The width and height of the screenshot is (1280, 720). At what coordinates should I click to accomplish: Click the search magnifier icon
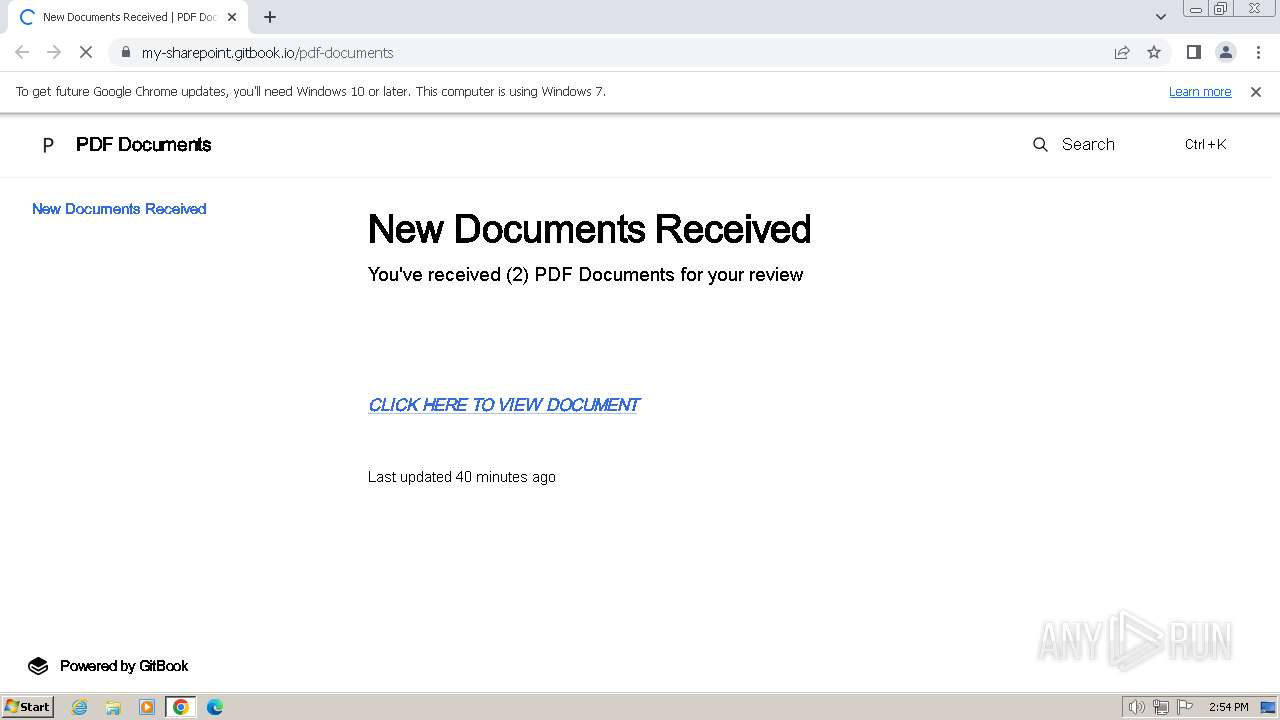[x=1040, y=145]
